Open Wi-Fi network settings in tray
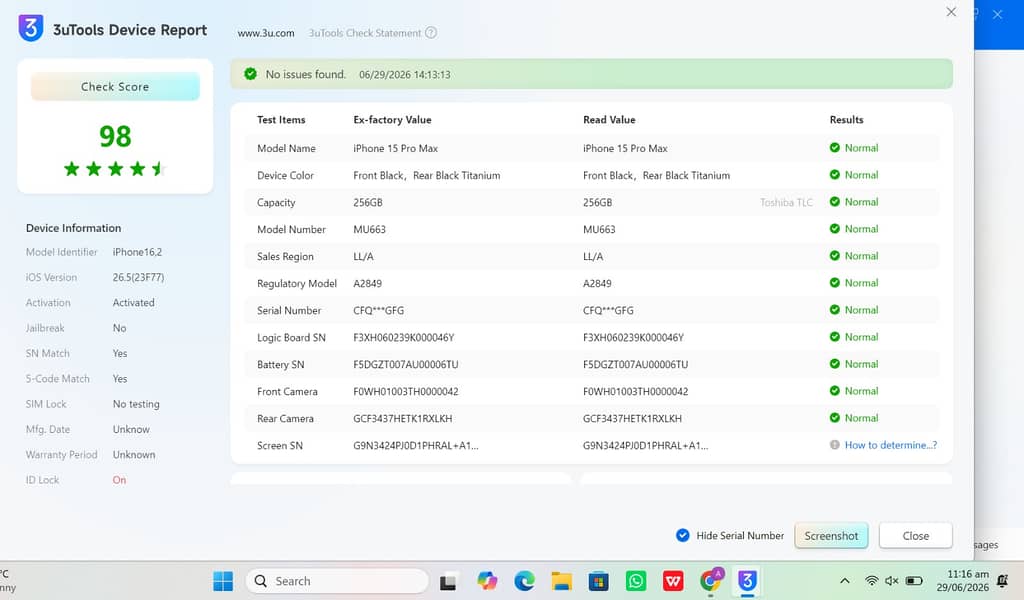Viewport: 1024px width, 600px height. click(x=871, y=581)
